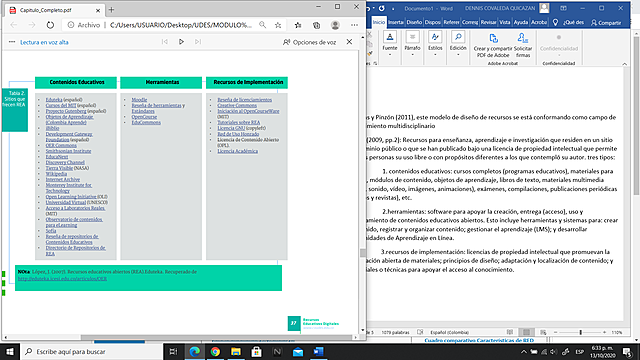This screenshot has height=360, width=640.
Task: Click the Internet Archive link
Action: tap(63, 180)
